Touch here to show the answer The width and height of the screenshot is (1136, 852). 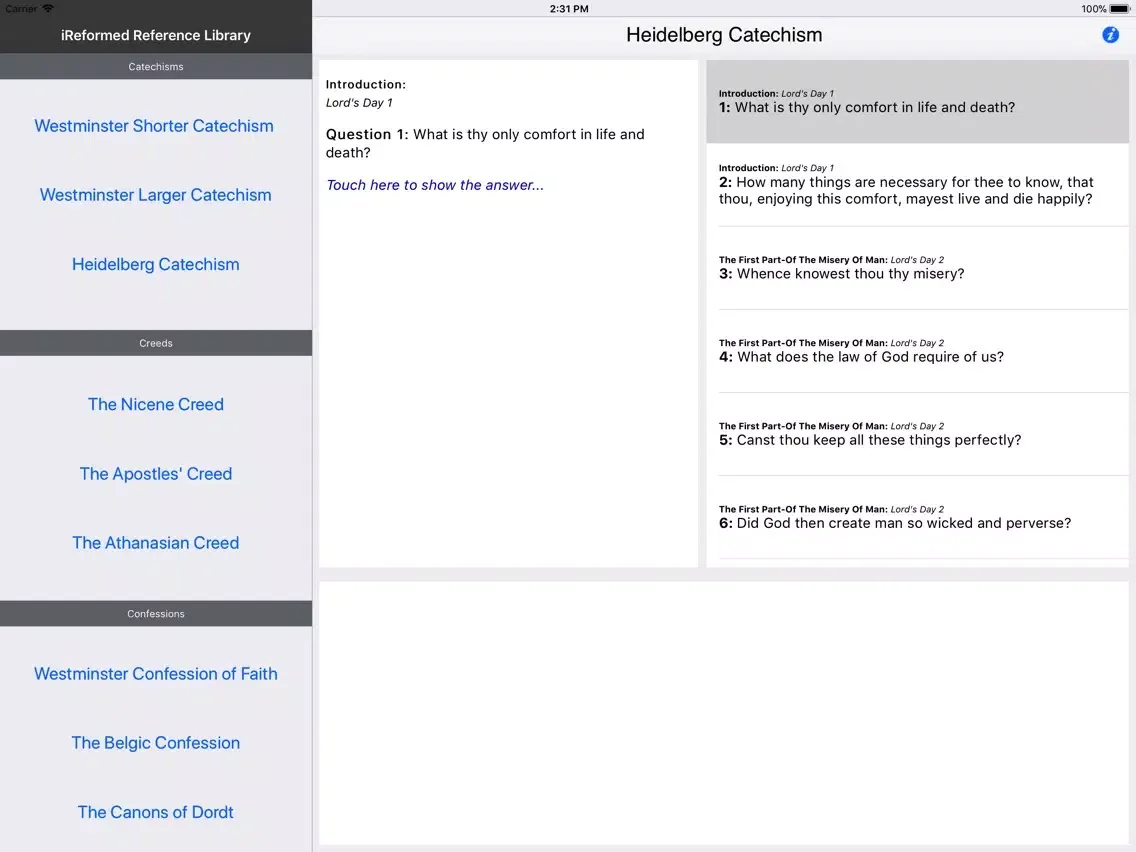[x=435, y=185]
